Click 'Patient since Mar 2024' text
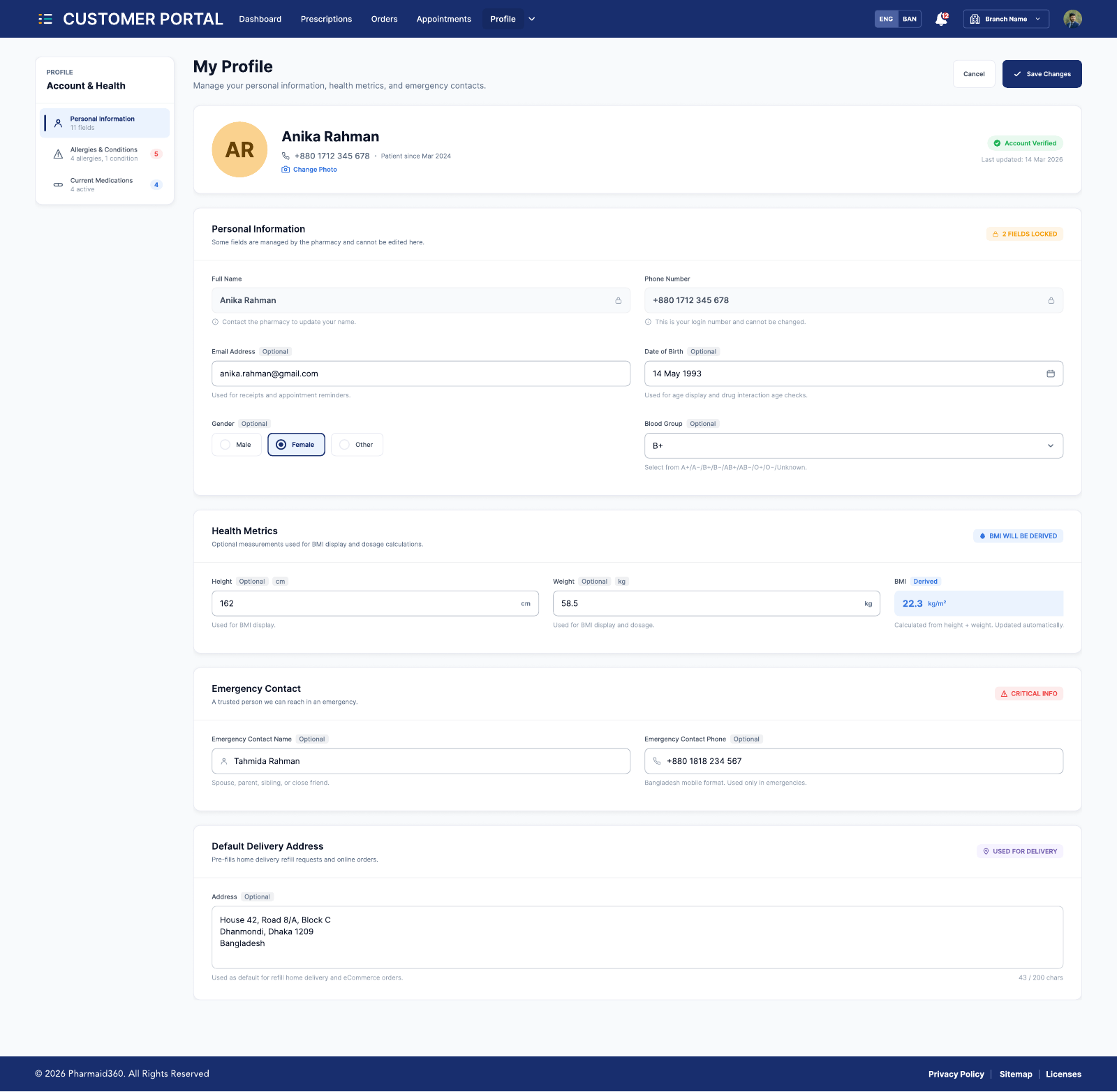The height and width of the screenshot is (1092, 1117). click(416, 156)
